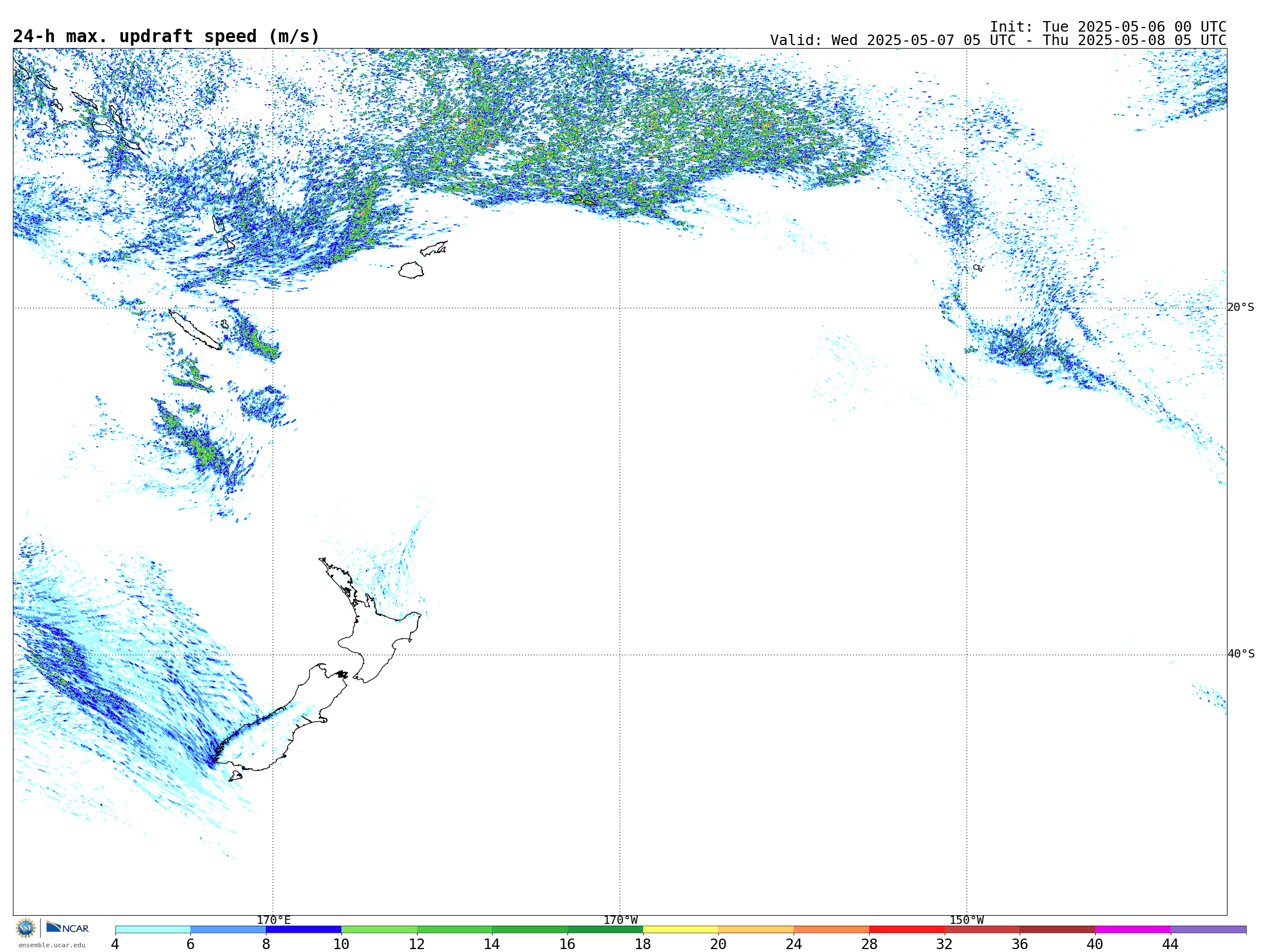1265x952 pixels.
Task: Select the muted red 32–36 color swatch
Action: [x=982, y=929]
